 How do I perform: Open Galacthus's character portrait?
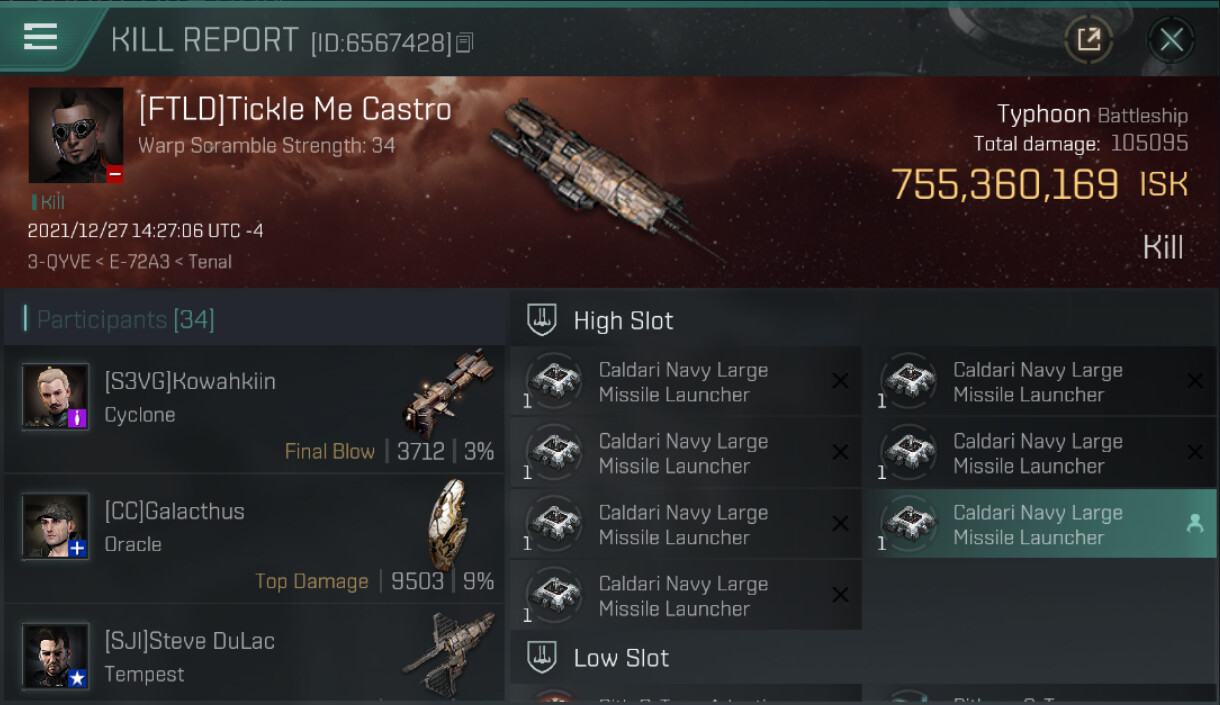[x=55, y=525]
